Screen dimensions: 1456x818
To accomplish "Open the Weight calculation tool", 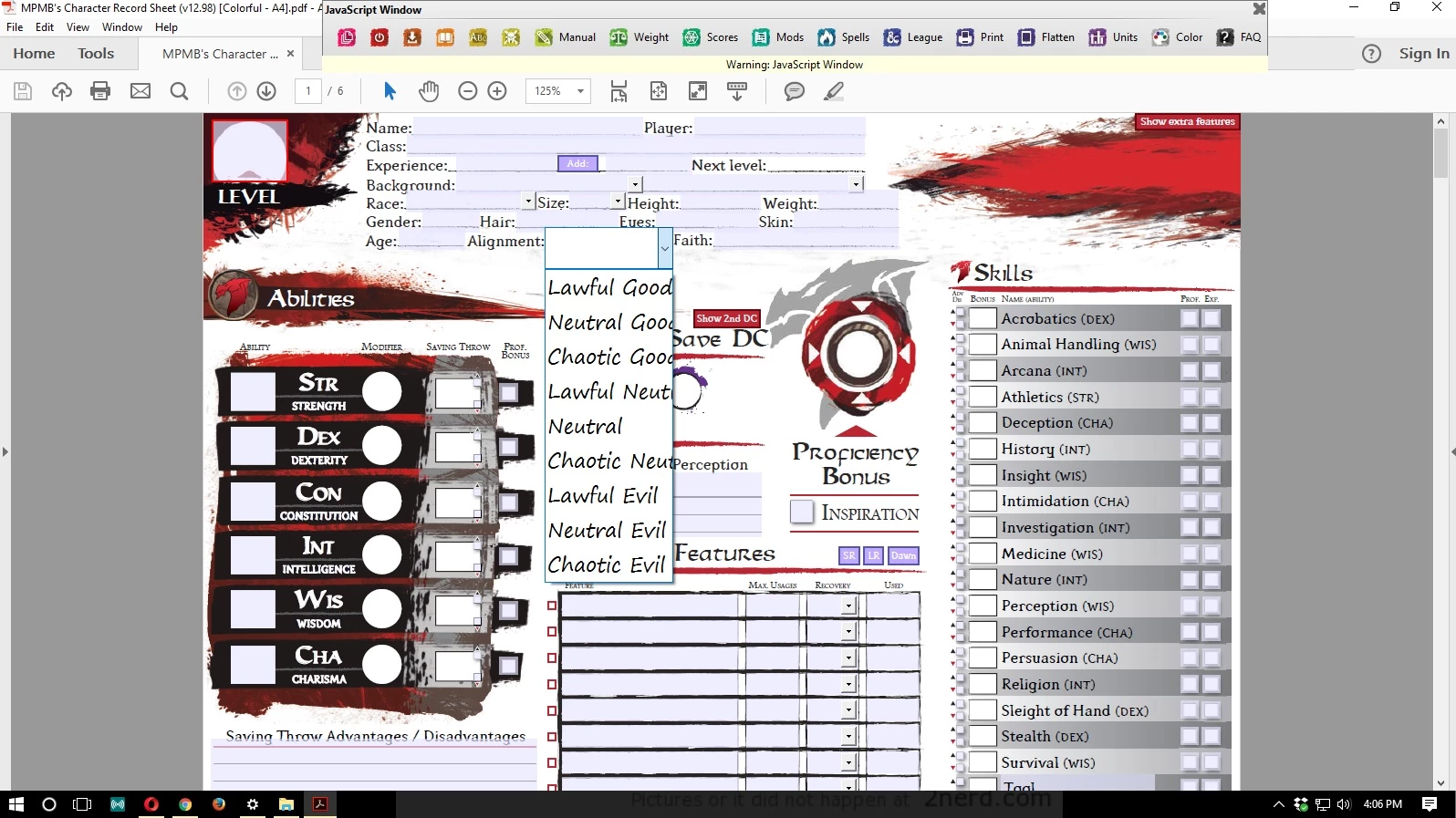I will pyautogui.click(x=640, y=37).
